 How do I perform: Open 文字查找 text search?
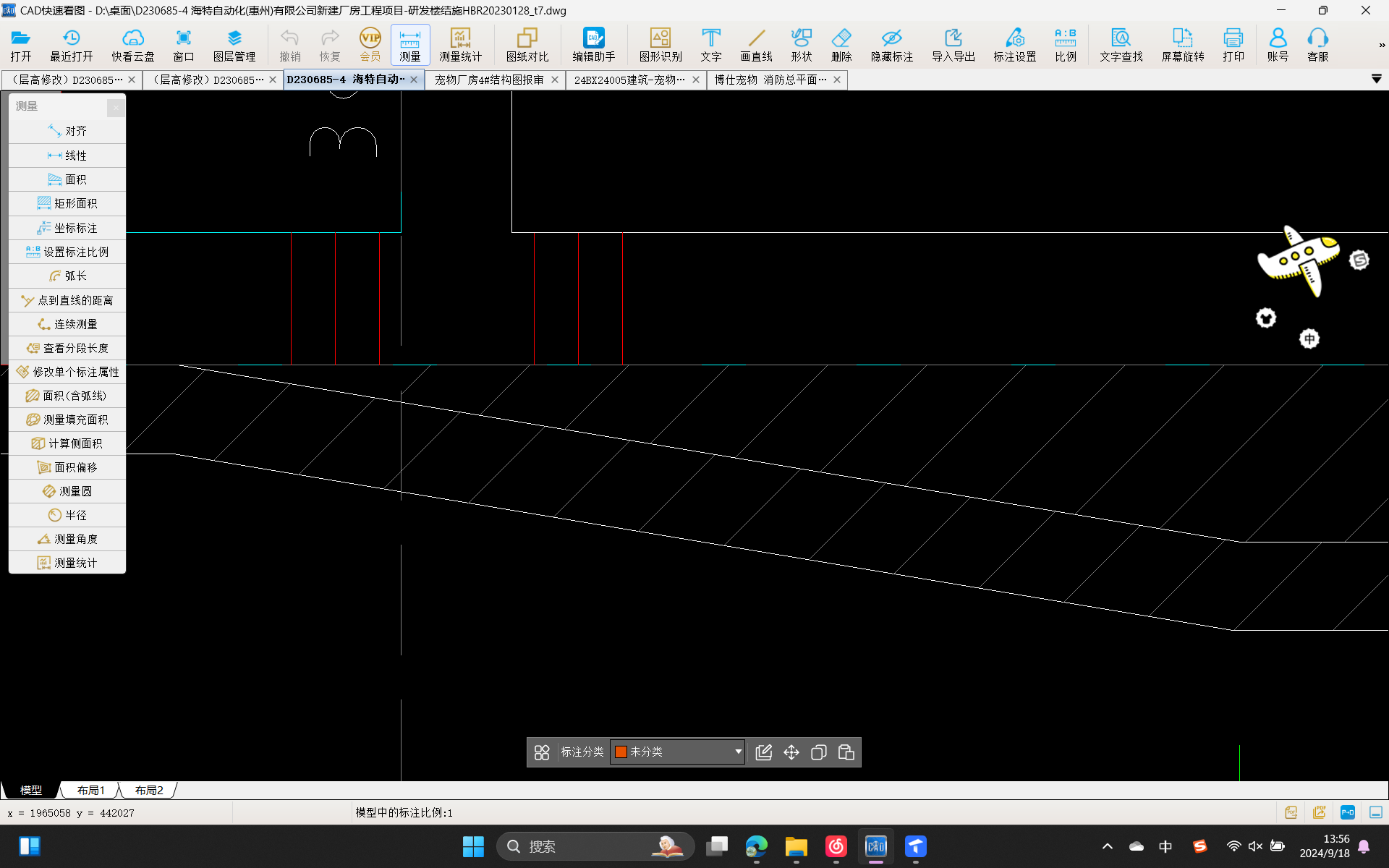[1121, 46]
